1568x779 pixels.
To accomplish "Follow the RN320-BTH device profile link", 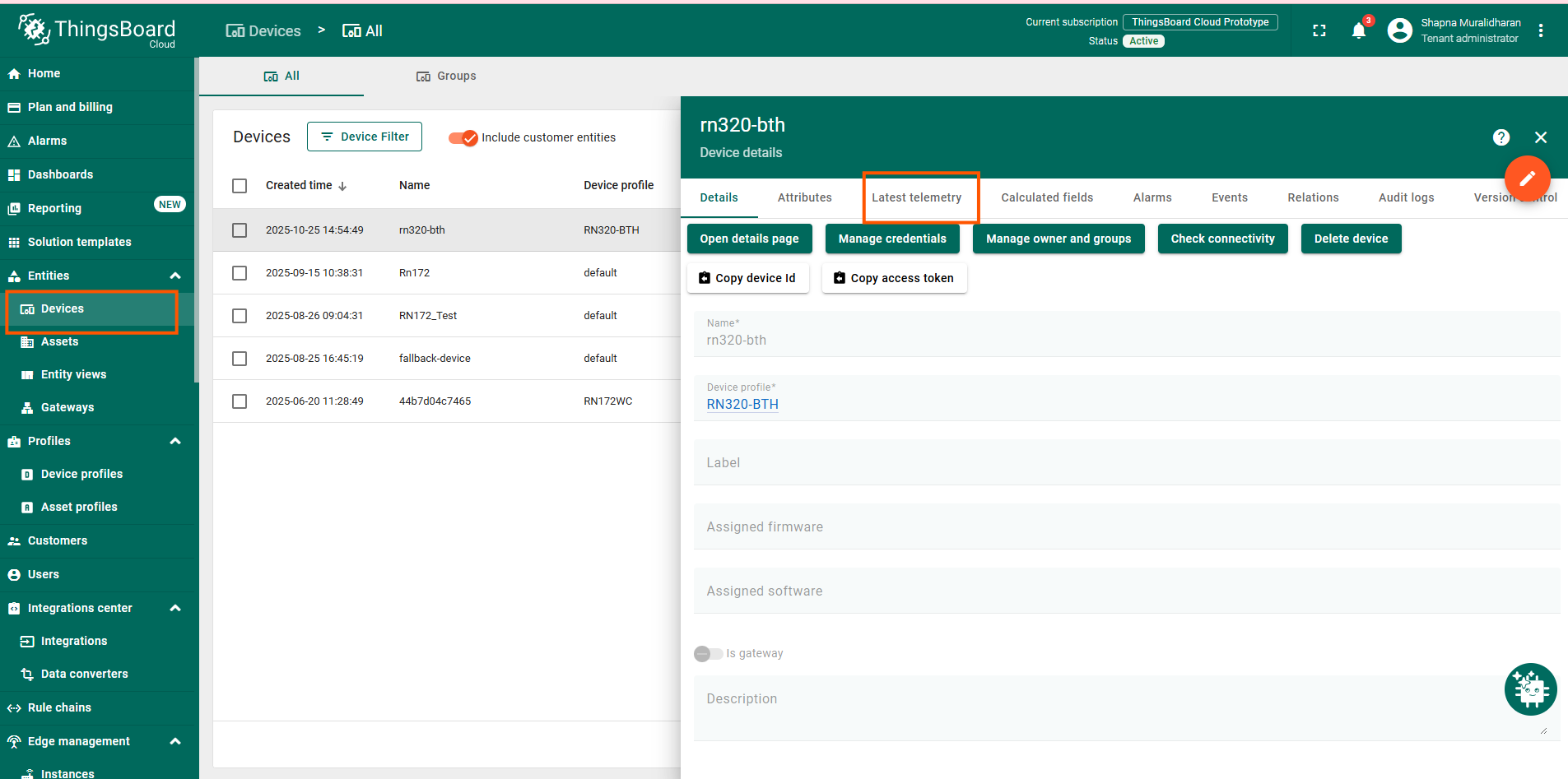I will 742,404.
